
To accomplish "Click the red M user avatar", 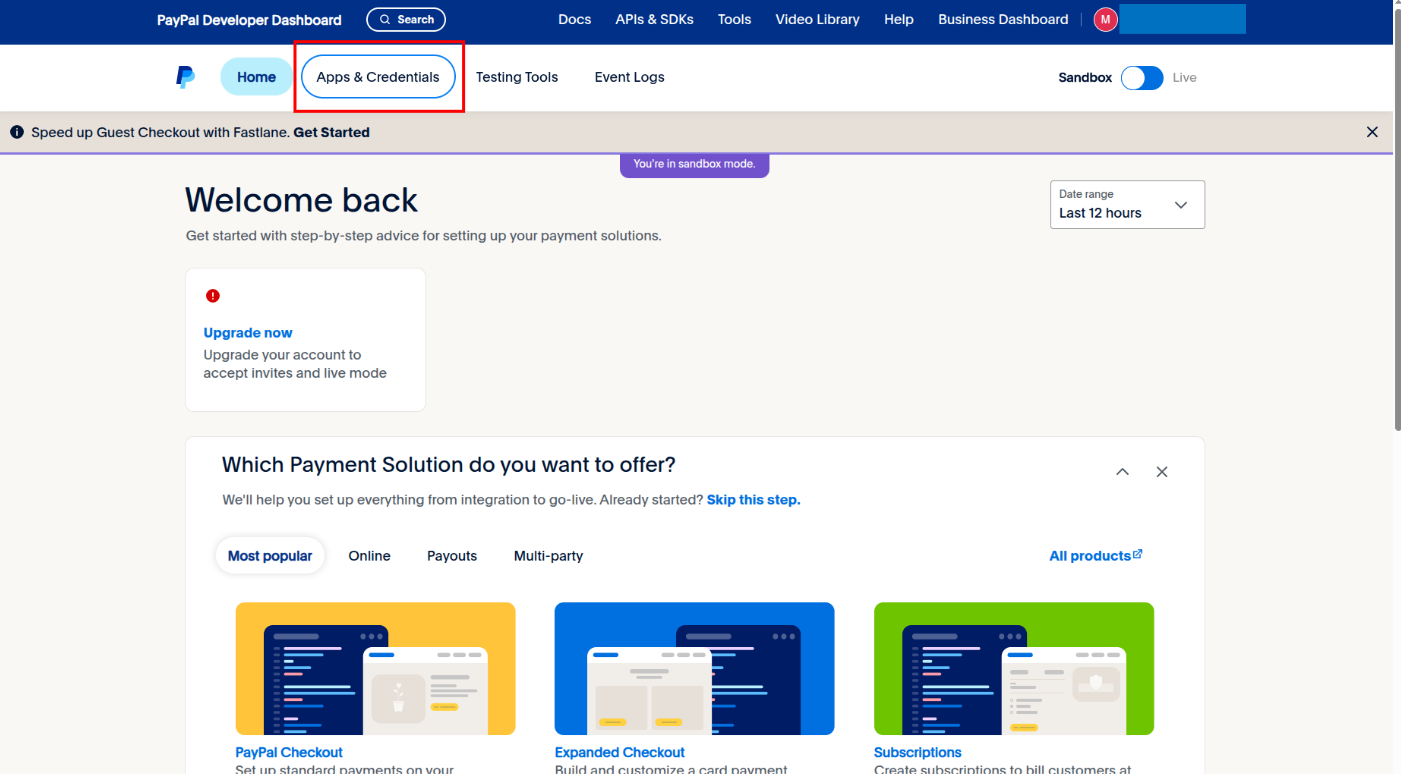I will [1105, 19].
